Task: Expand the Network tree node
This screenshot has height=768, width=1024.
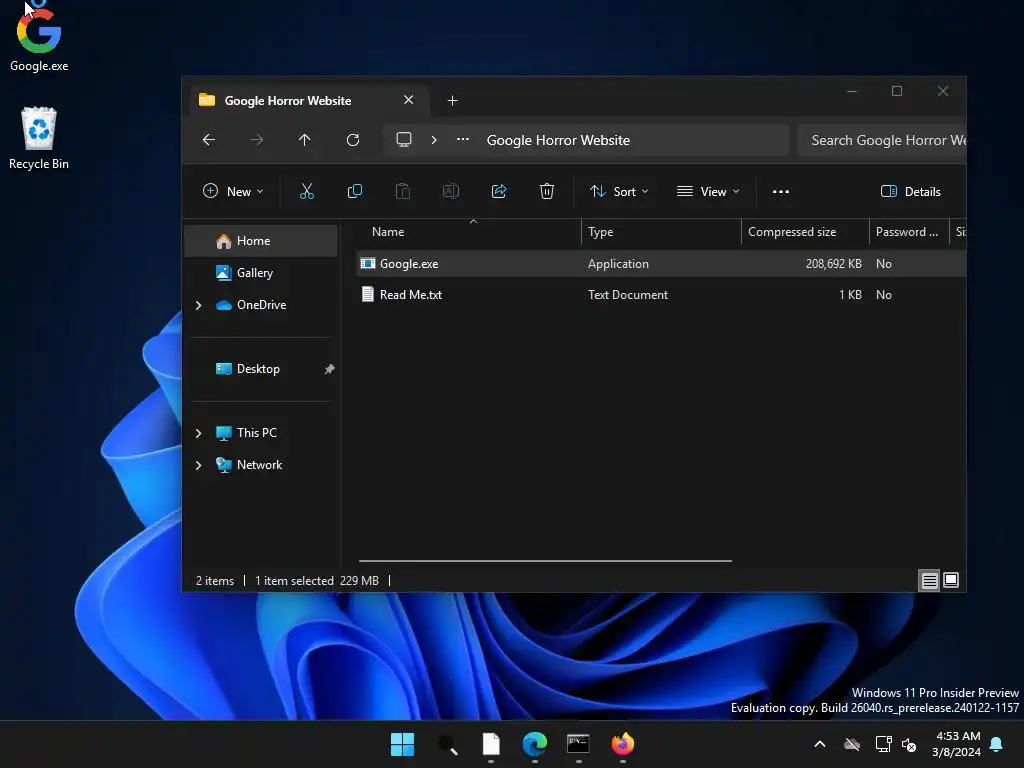Action: tap(199, 465)
